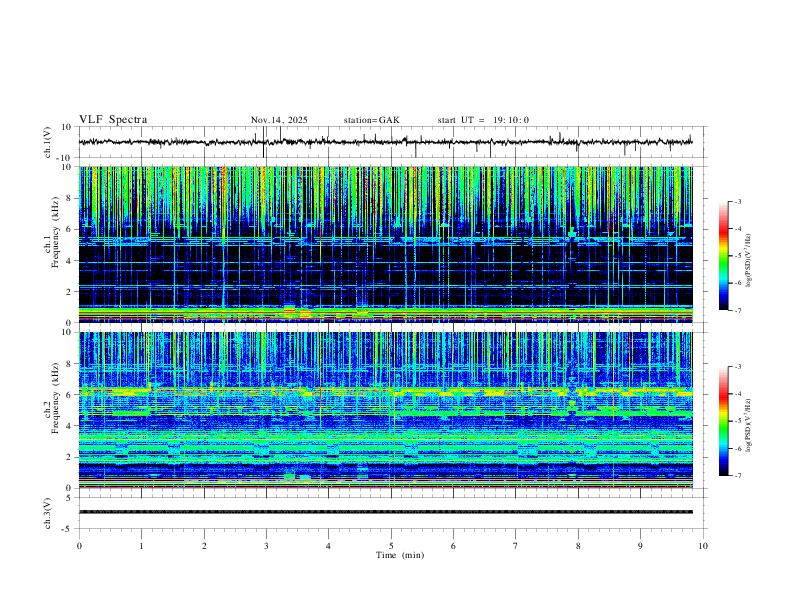Select the "Nov.14, 2025" date text
This screenshot has height=612, width=792.
[x=279, y=120]
